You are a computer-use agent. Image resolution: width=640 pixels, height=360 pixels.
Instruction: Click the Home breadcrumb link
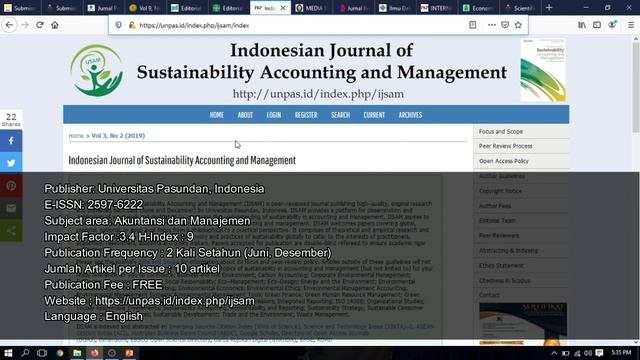click(76, 136)
